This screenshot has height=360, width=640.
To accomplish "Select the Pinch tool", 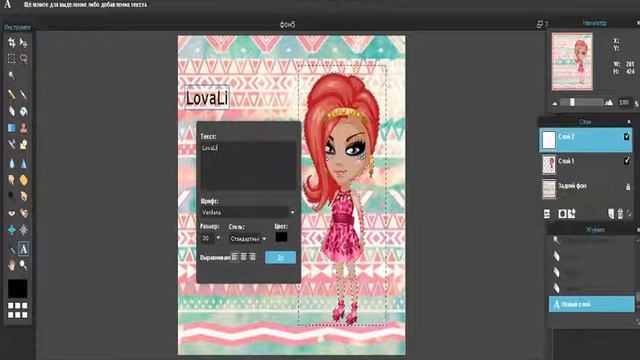I will point(24,230).
